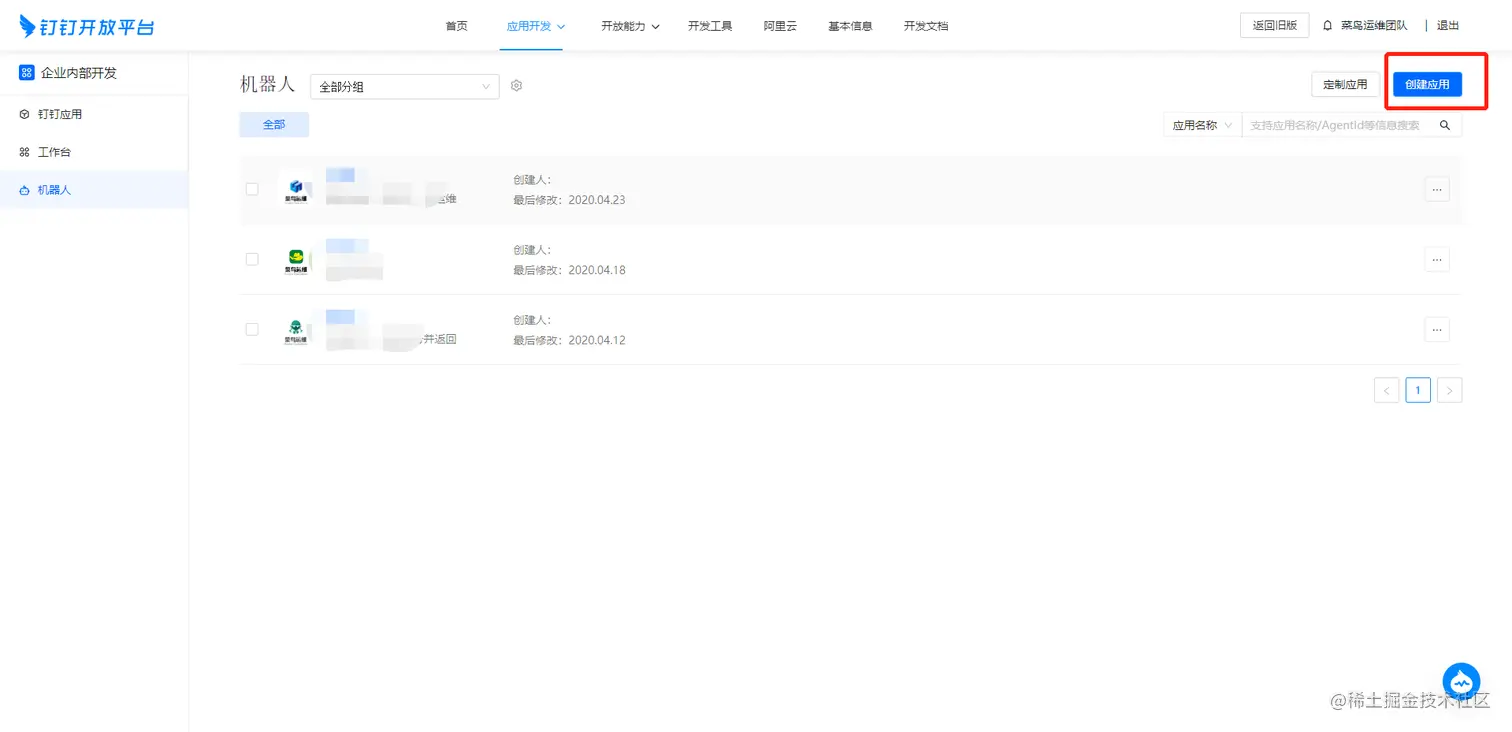Select page 1 in pagination
Screen dimensions: 1512x732
click(1418, 390)
